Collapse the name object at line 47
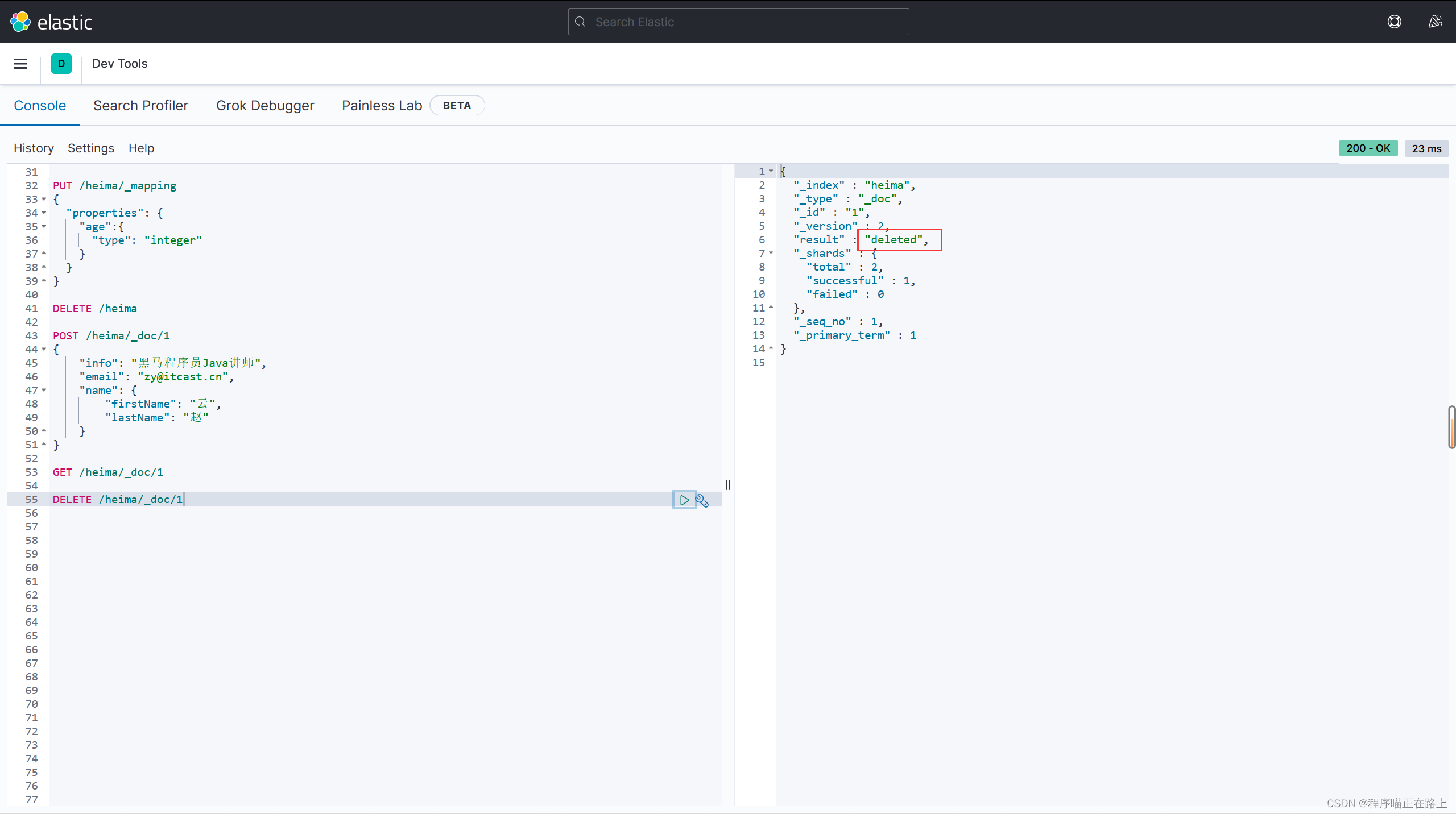Image resolution: width=1456 pixels, height=814 pixels. (x=44, y=391)
